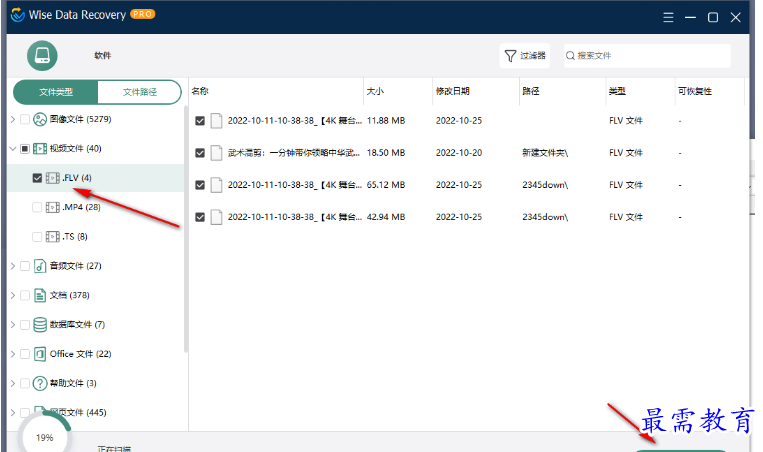Image resolution: width=763 pixels, height=452 pixels.
Task: Expand the 帮助文件 tree node
Action: pyautogui.click(x=13, y=383)
